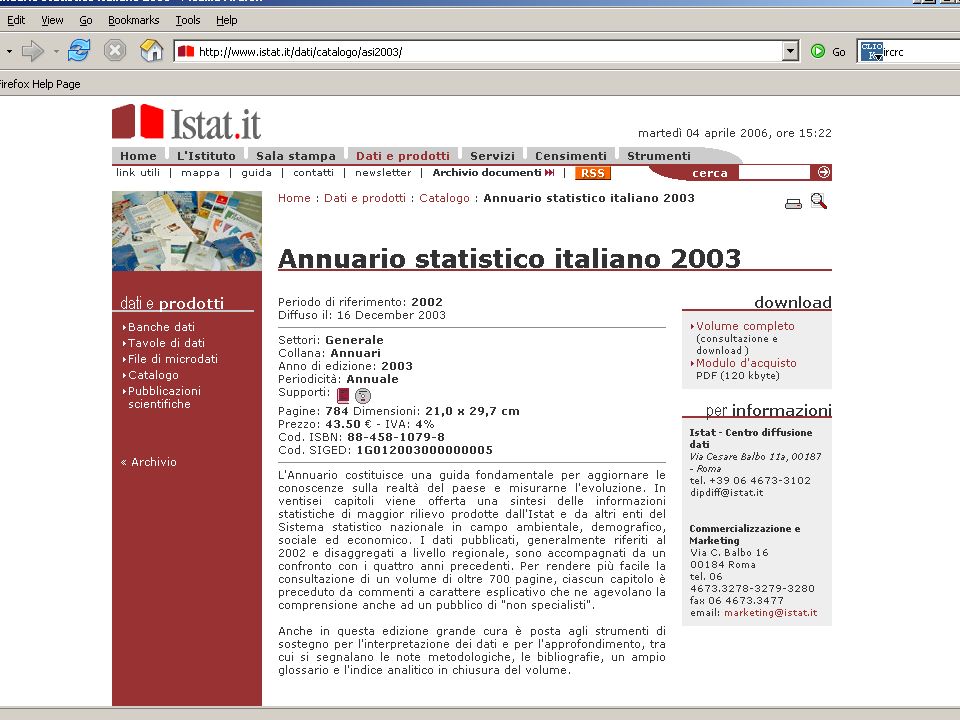Click the site cerca search field
Image resolution: width=960 pixels, height=720 pixels.
774,173
